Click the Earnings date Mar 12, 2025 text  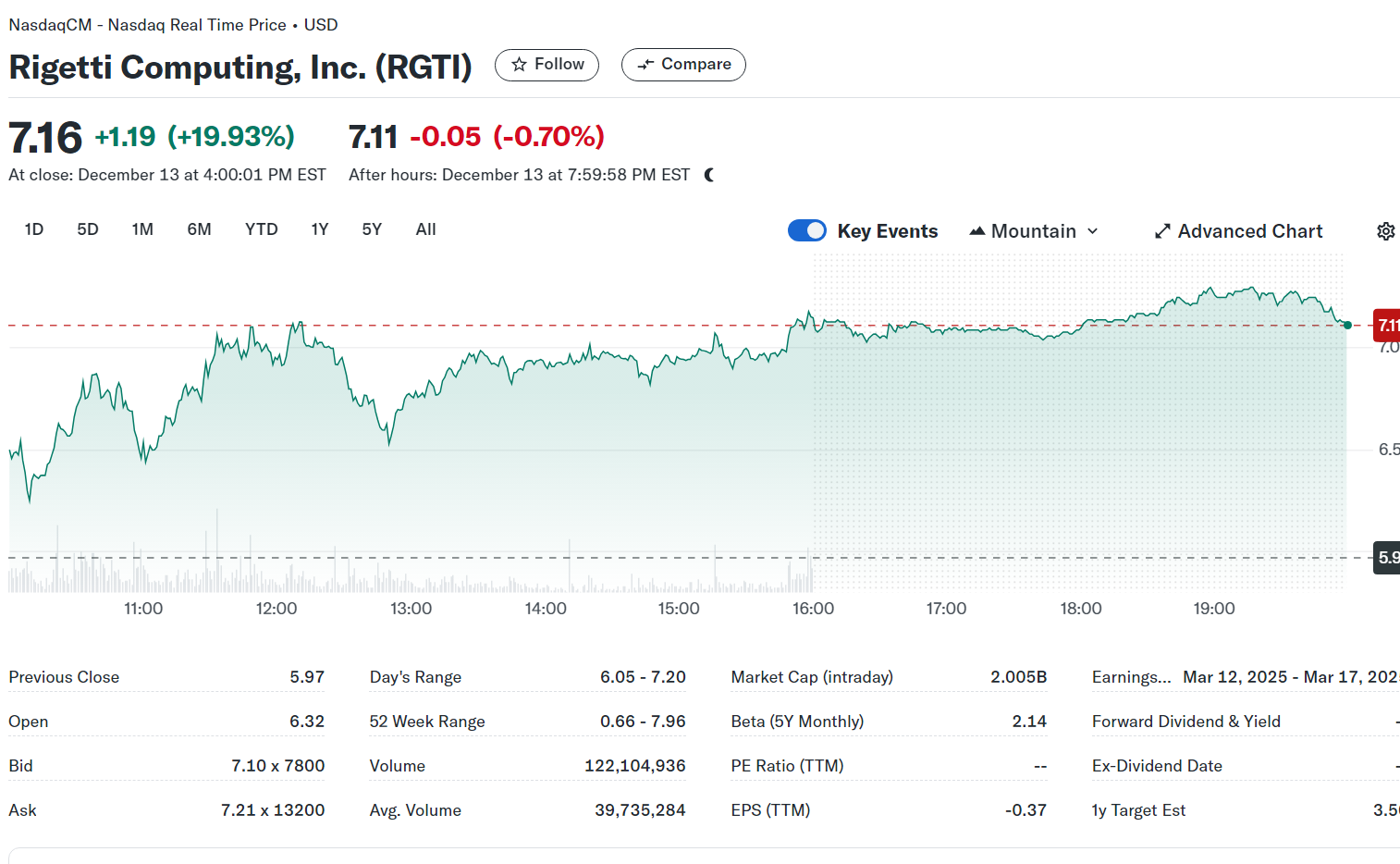point(1235,677)
